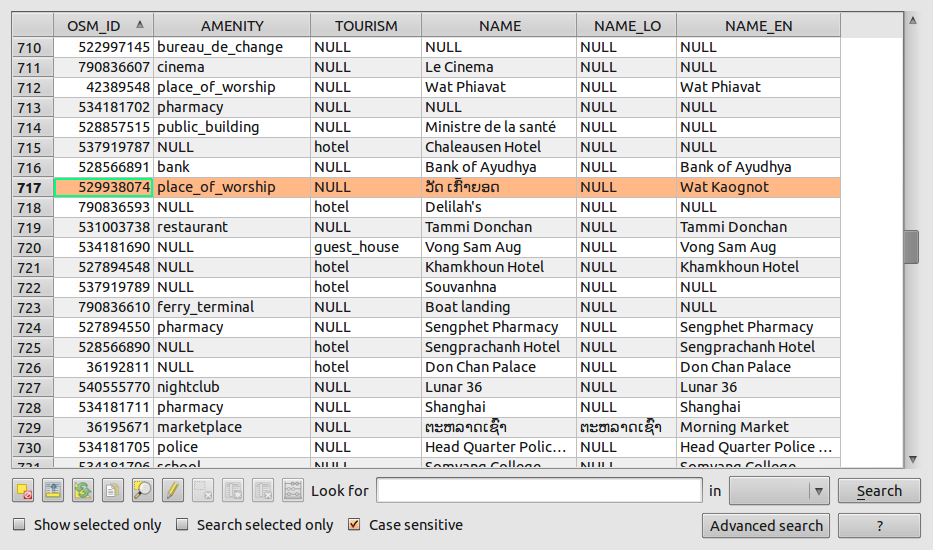Click the NAME_EN column header
Image resolution: width=933 pixels, height=550 pixels.
click(x=759, y=26)
